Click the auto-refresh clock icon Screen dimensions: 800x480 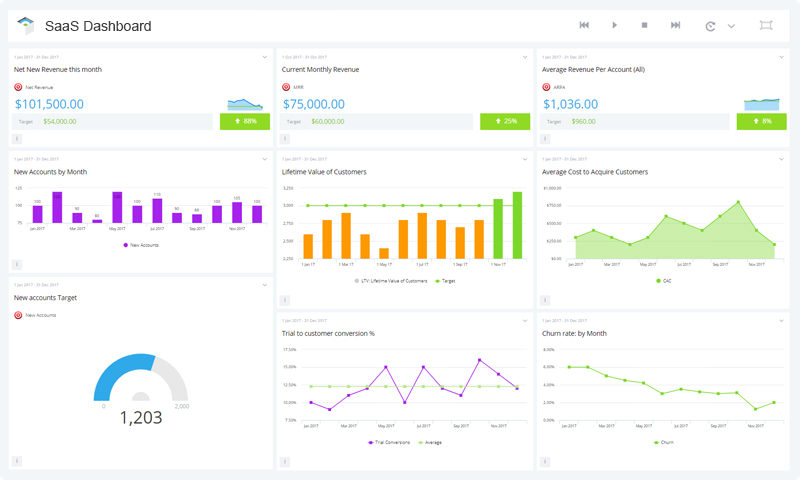pos(710,26)
